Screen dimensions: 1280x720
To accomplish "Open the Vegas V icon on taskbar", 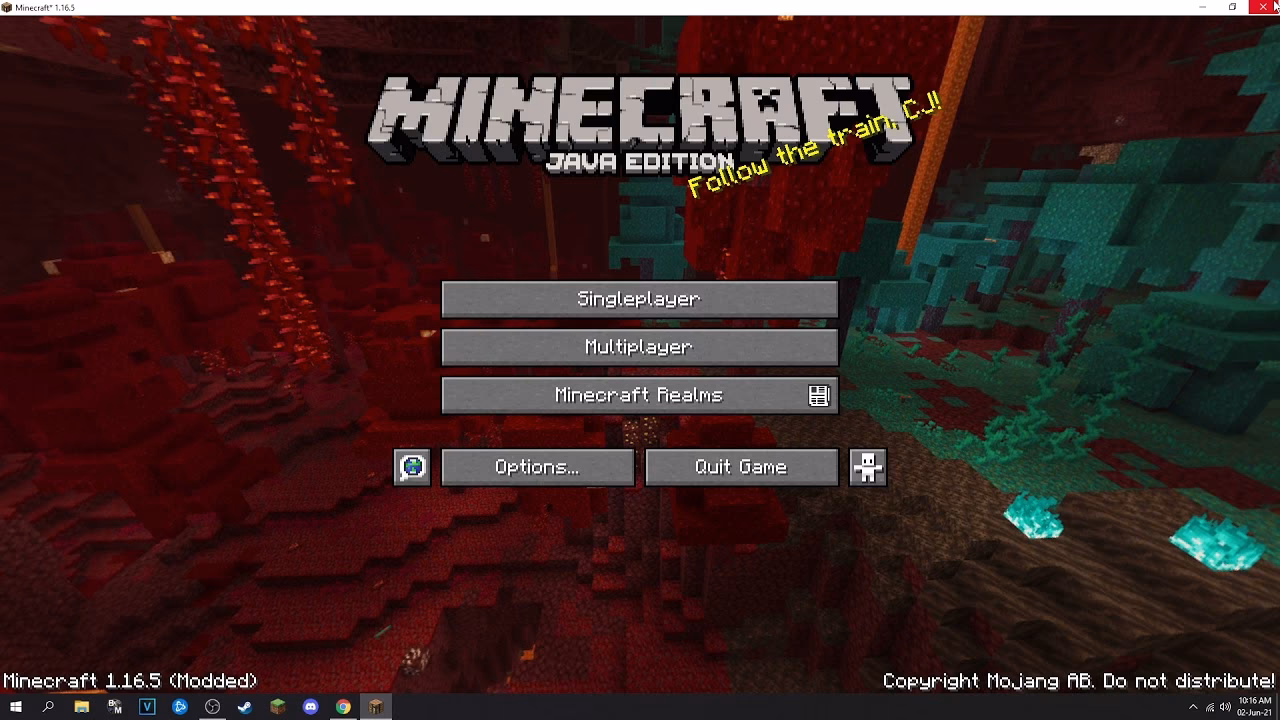I will pyautogui.click(x=147, y=707).
